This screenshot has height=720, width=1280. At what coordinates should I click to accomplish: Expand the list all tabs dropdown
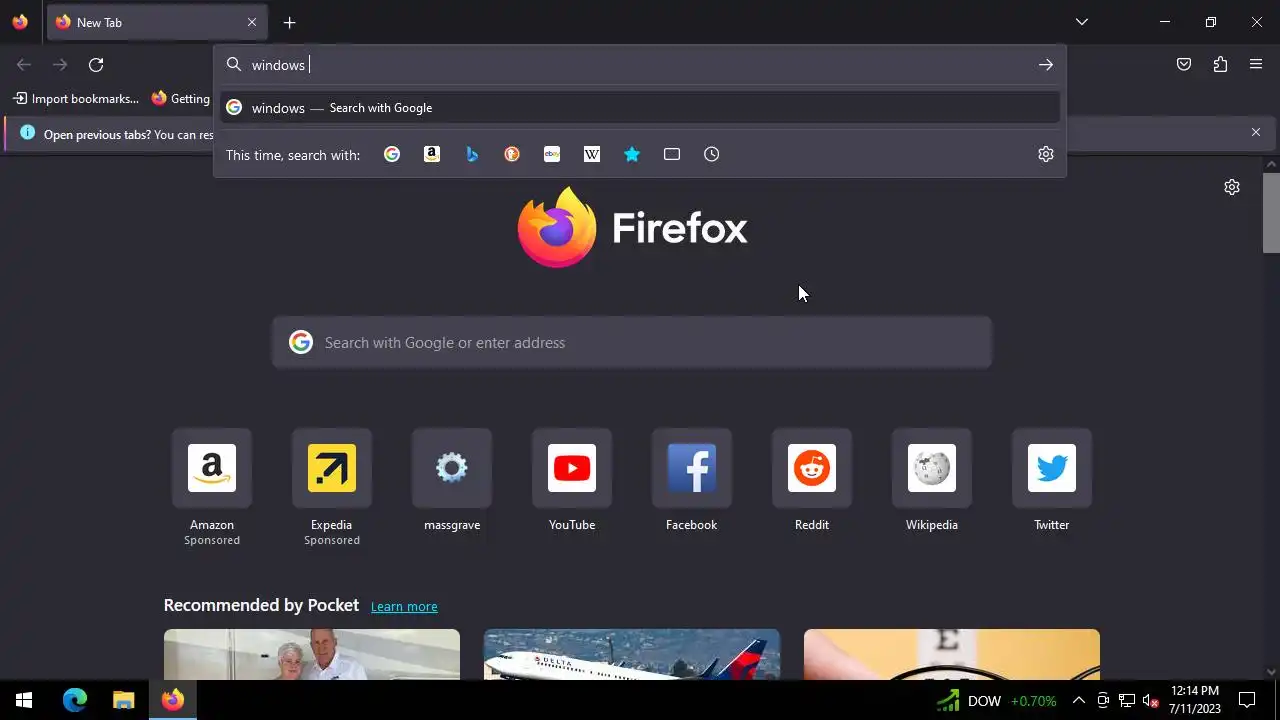click(x=1082, y=22)
